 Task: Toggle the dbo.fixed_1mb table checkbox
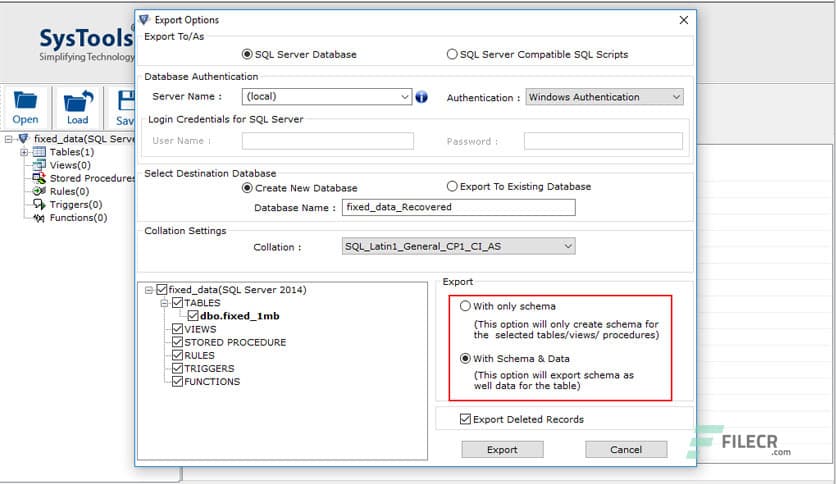coord(193,316)
